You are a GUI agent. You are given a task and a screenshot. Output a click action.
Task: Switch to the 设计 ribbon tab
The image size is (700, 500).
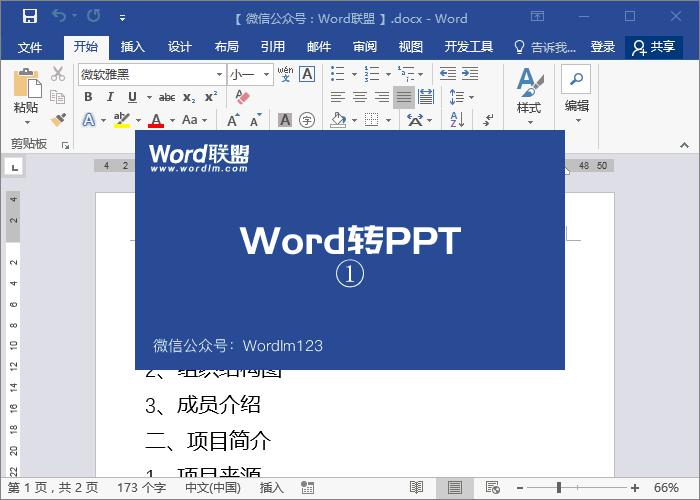(x=179, y=46)
